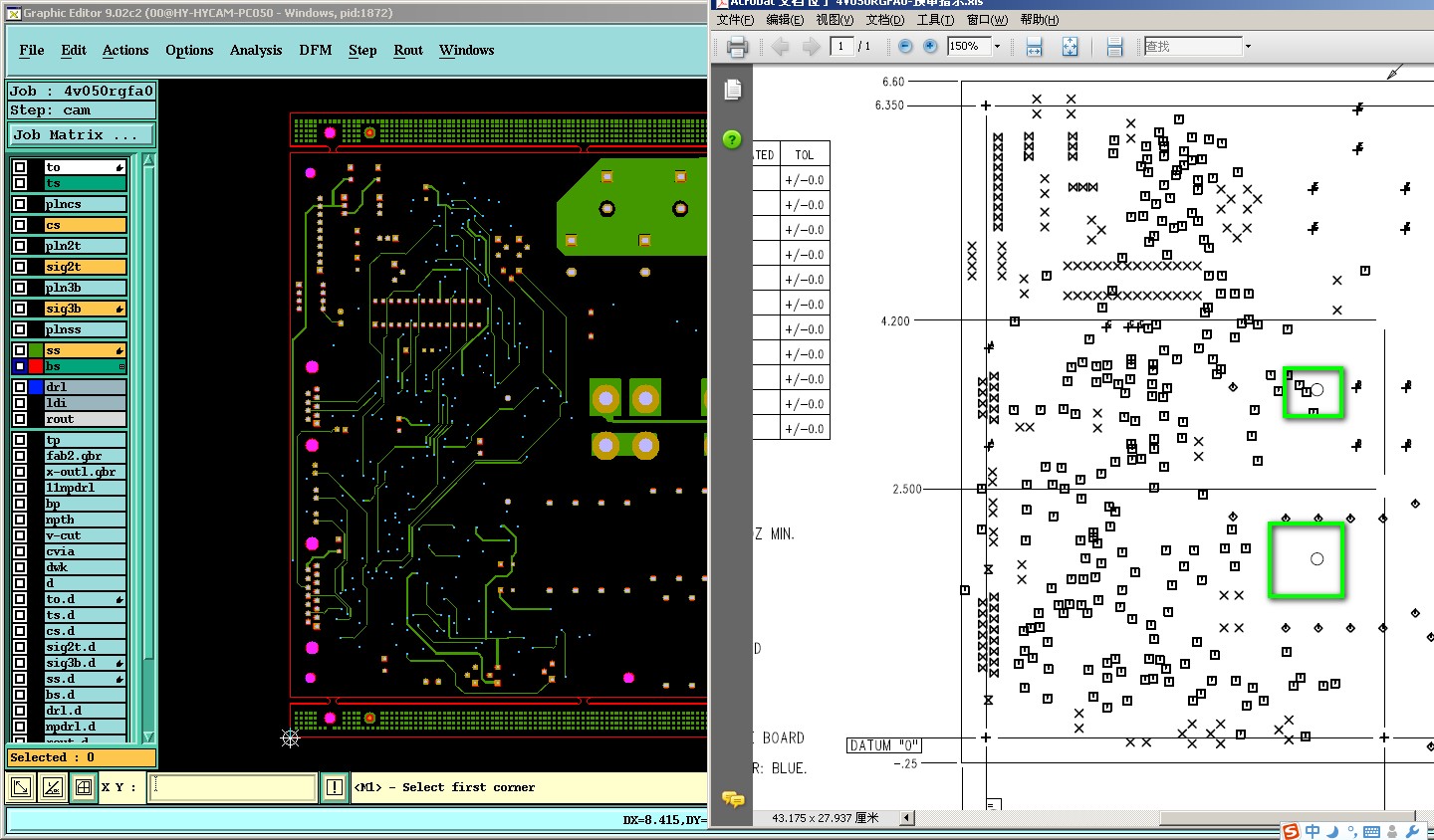Click the grid snap icon beside X Y
The width and height of the screenshot is (1434, 840).
(84, 788)
